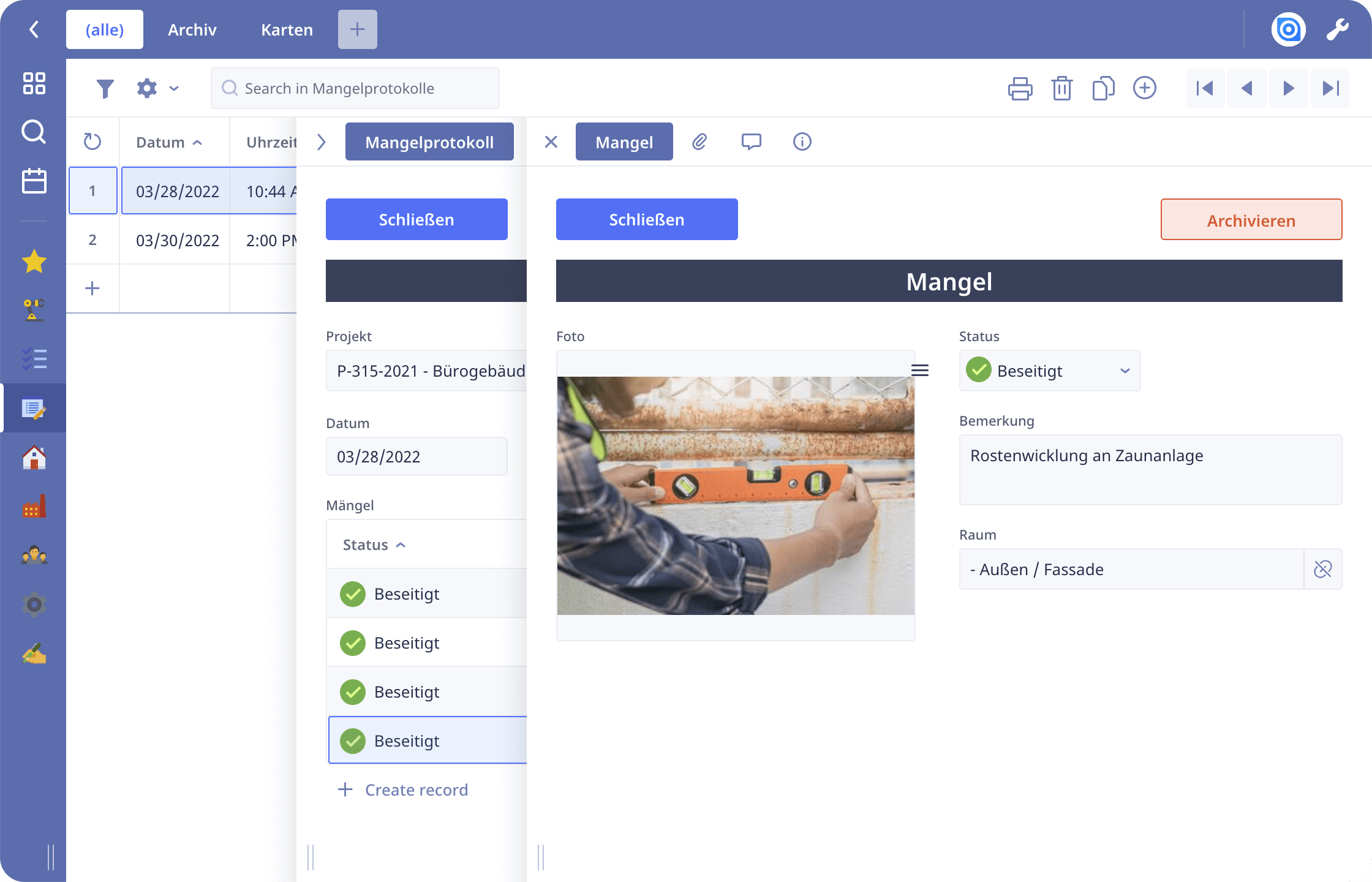Select table row number 2
Viewport: 1372px width, 882px height.
click(x=92, y=239)
